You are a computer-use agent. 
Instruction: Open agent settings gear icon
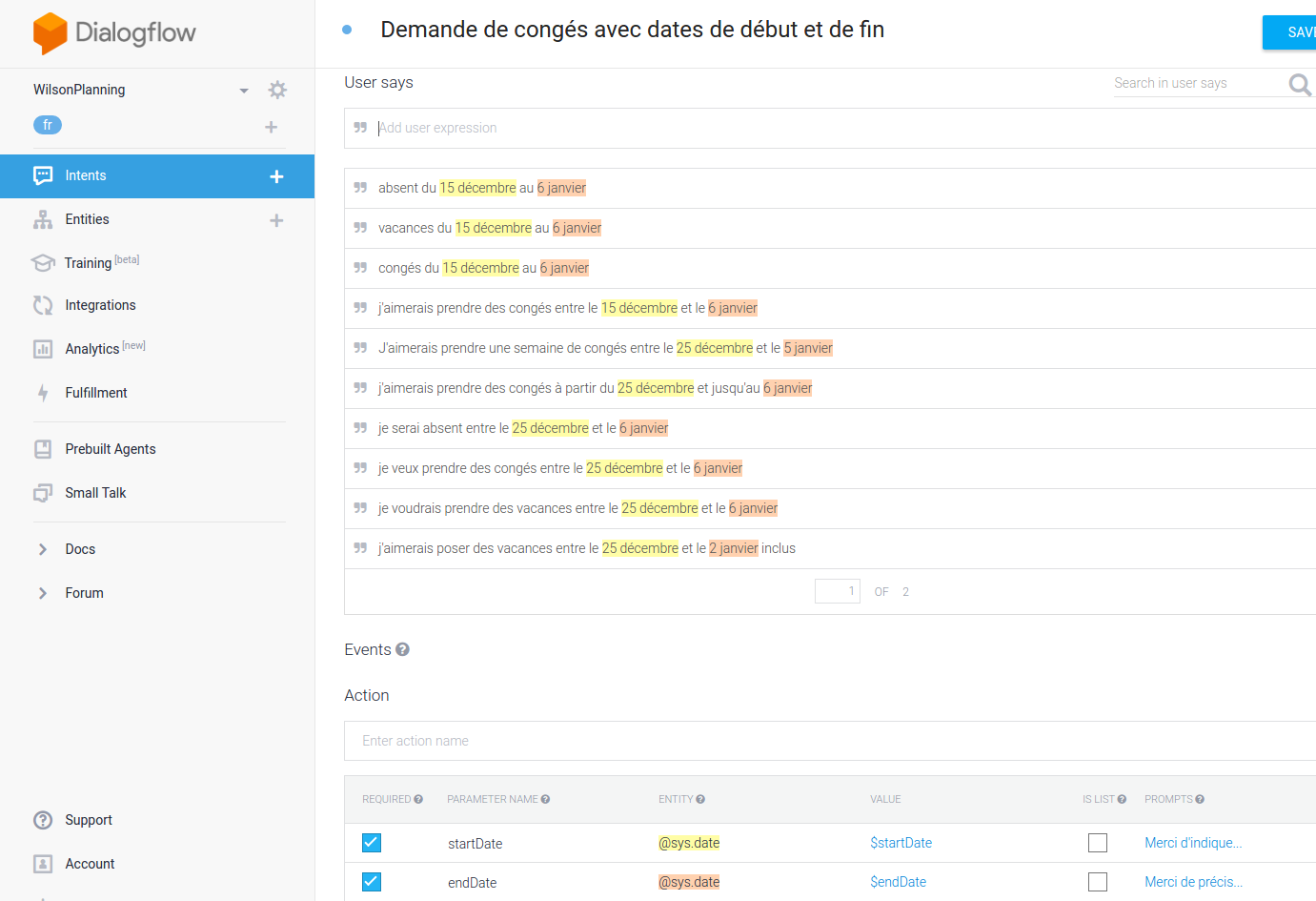(277, 90)
